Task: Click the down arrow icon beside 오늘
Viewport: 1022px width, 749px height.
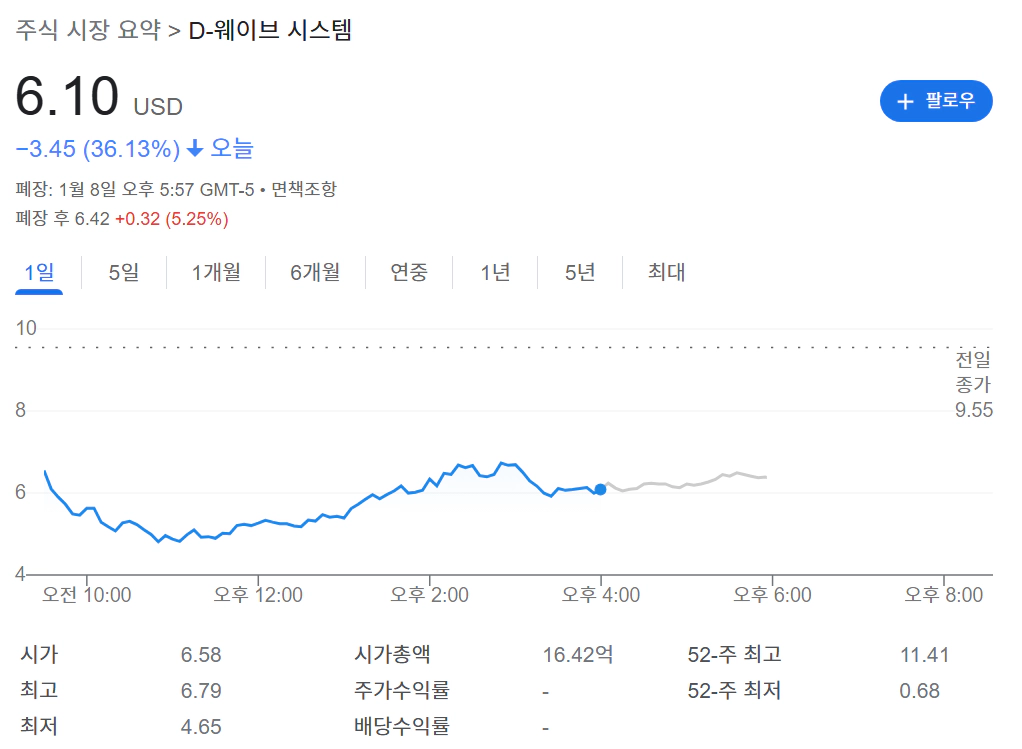Action: pyautogui.click(x=195, y=149)
